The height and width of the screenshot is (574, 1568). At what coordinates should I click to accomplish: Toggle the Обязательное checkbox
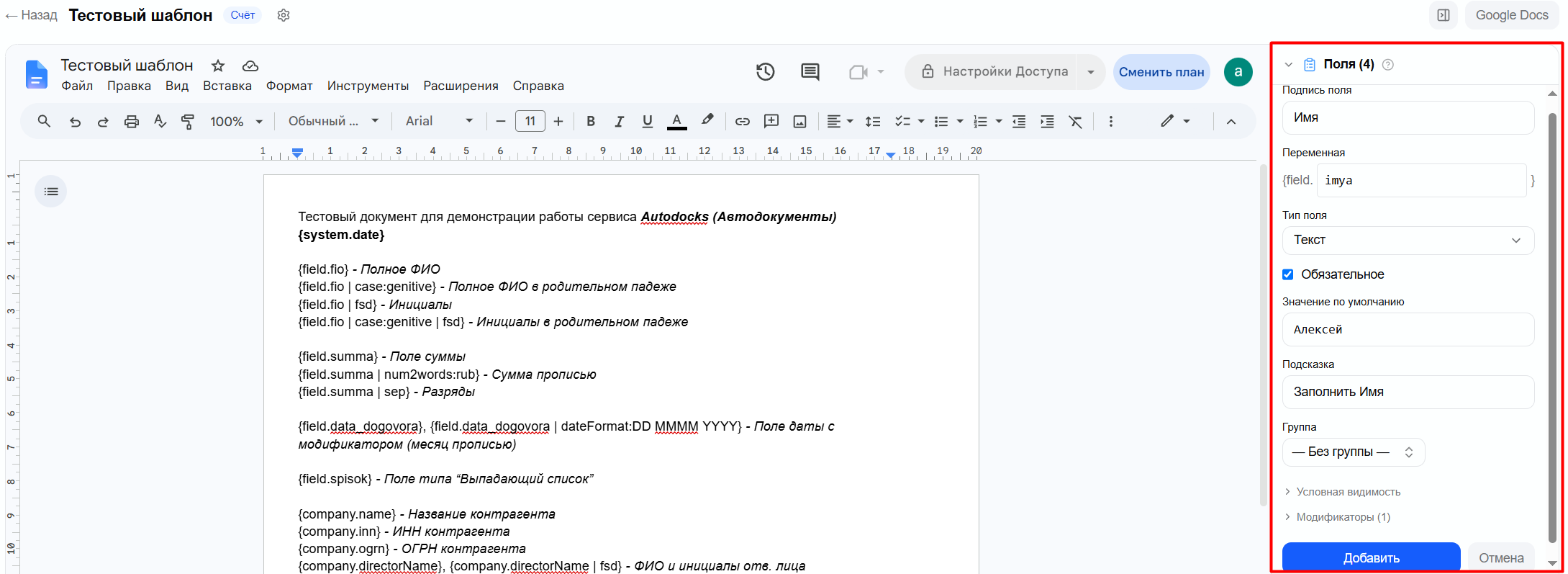[1288, 274]
